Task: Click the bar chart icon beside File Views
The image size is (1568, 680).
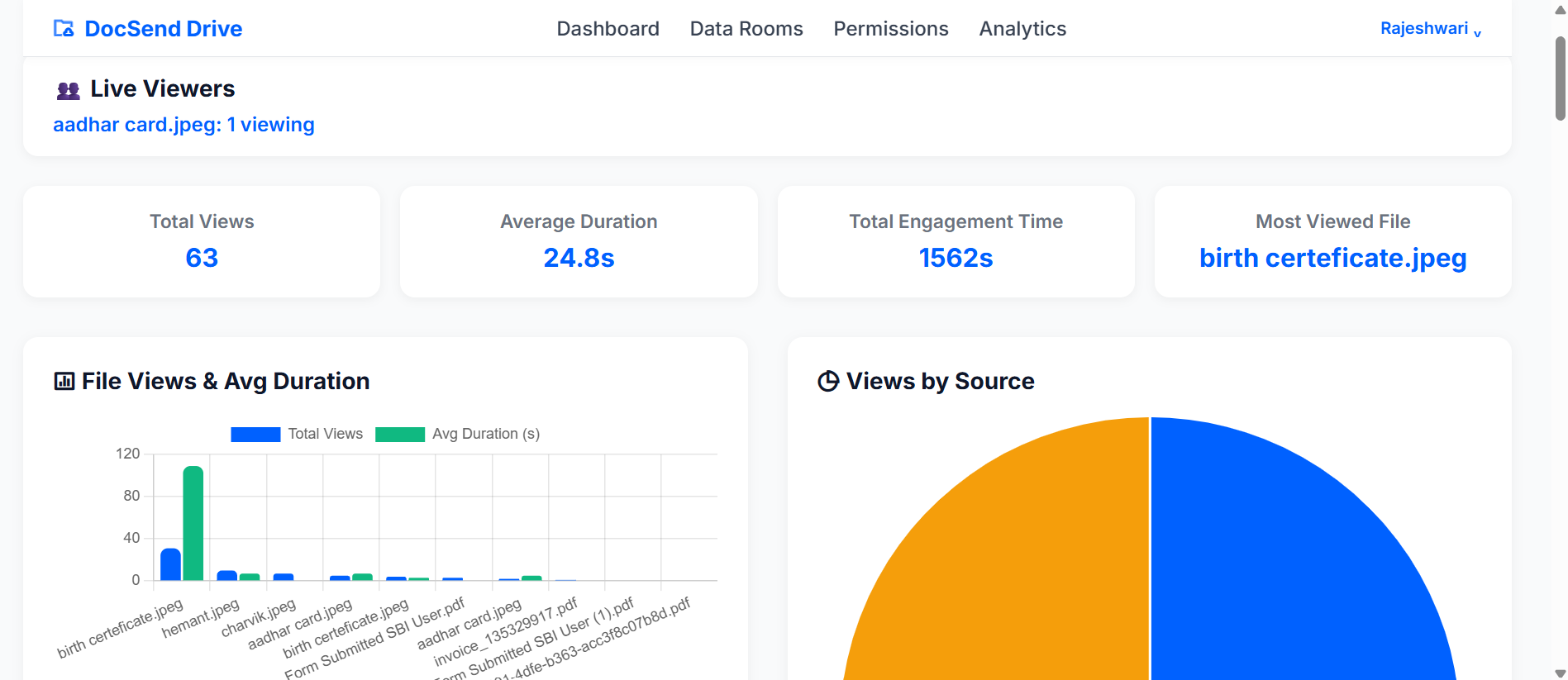Action: (x=64, y=381)
